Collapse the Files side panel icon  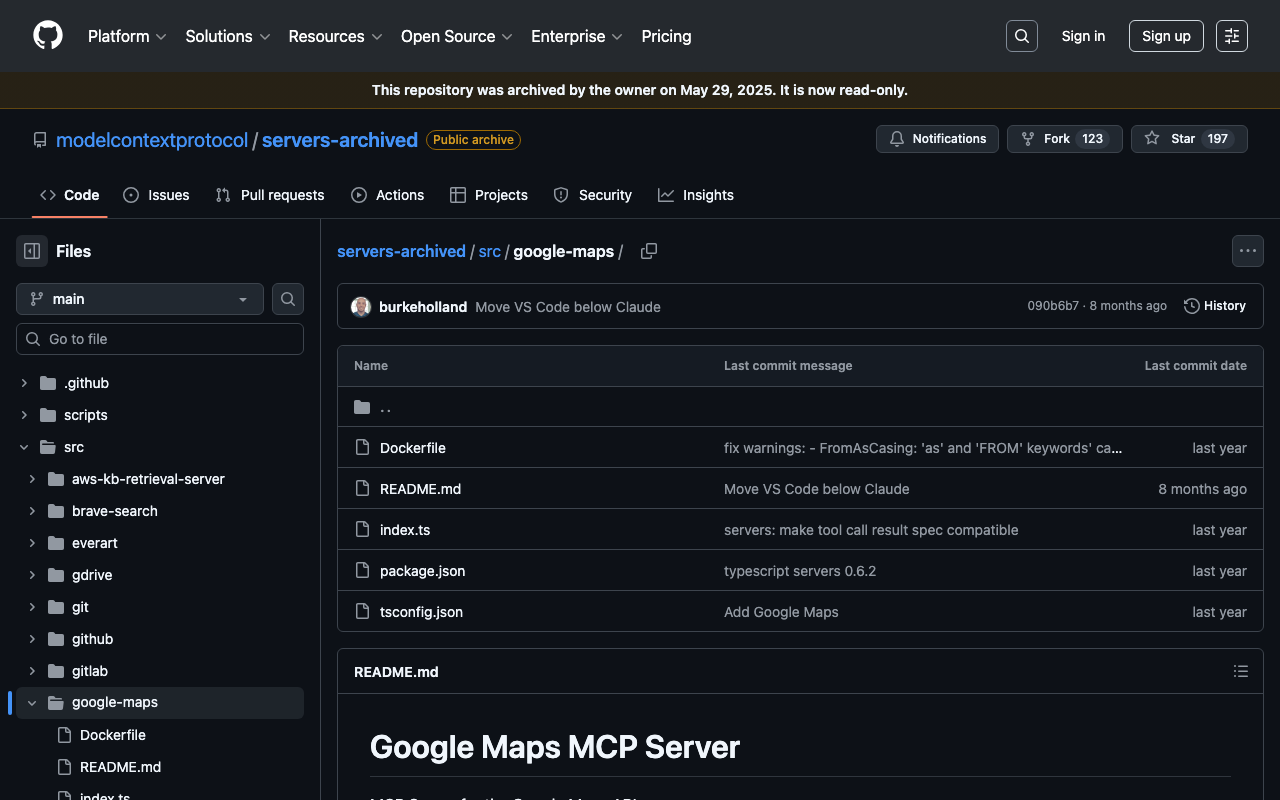tap(32, 251)
